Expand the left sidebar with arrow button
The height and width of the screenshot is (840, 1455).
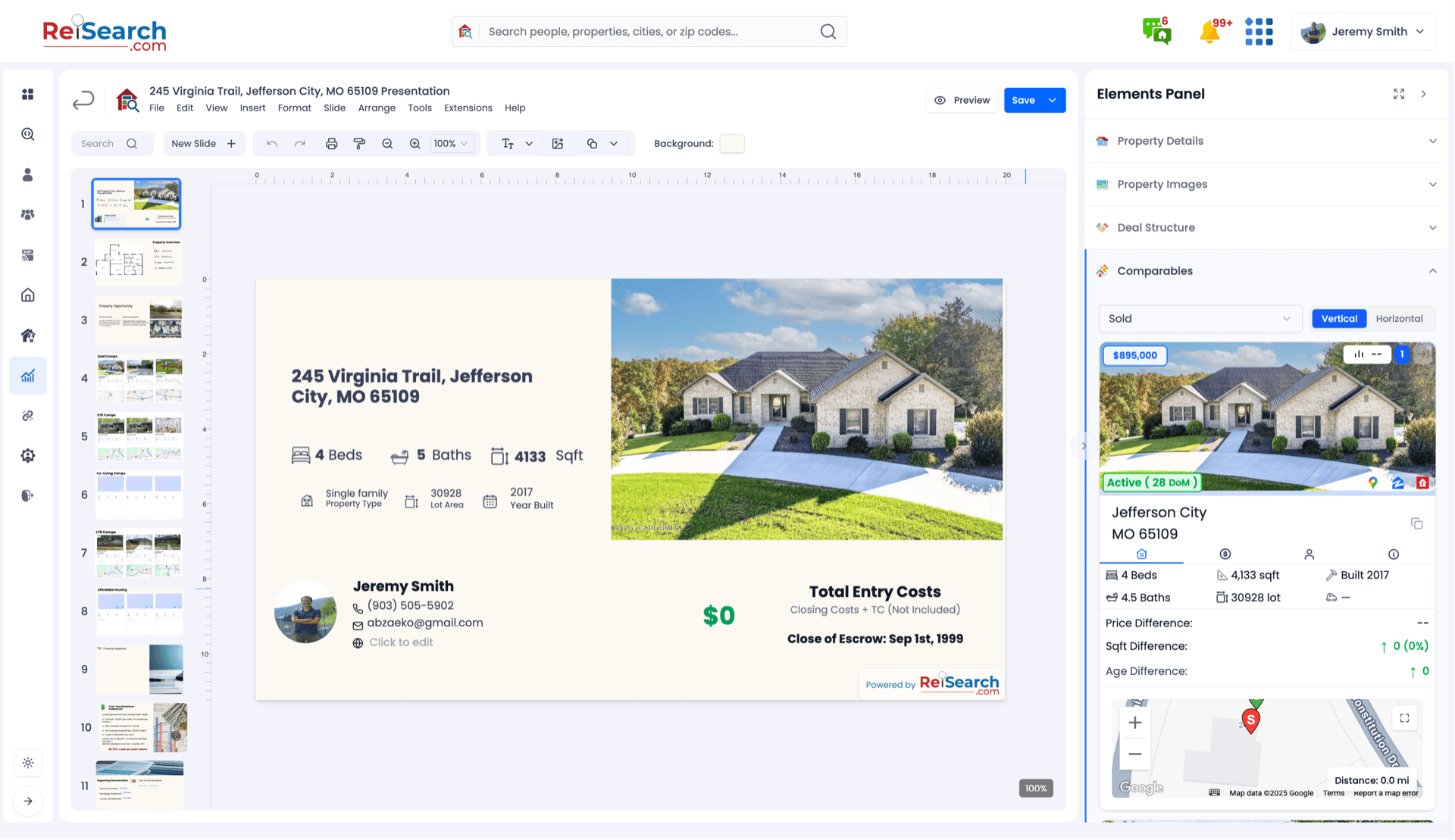tap(28, 801)
